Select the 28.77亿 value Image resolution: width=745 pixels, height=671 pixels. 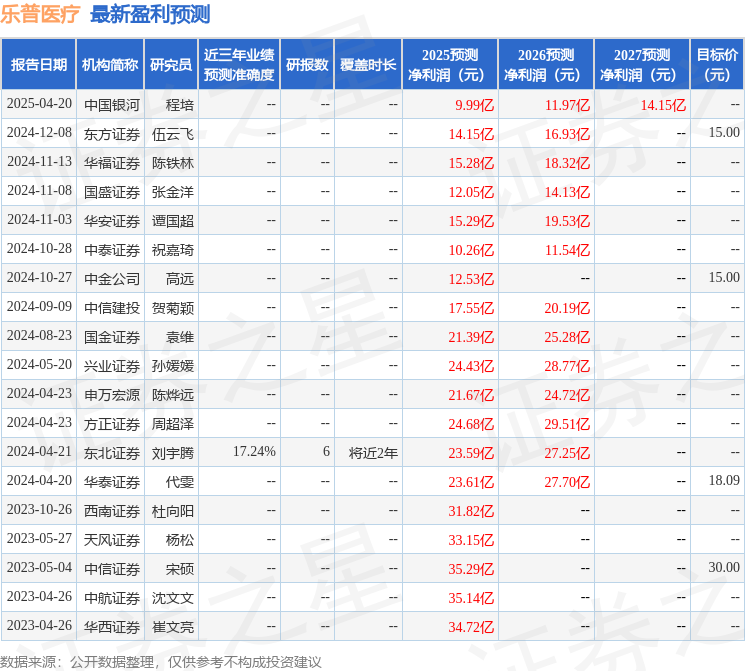click(567, 366)
